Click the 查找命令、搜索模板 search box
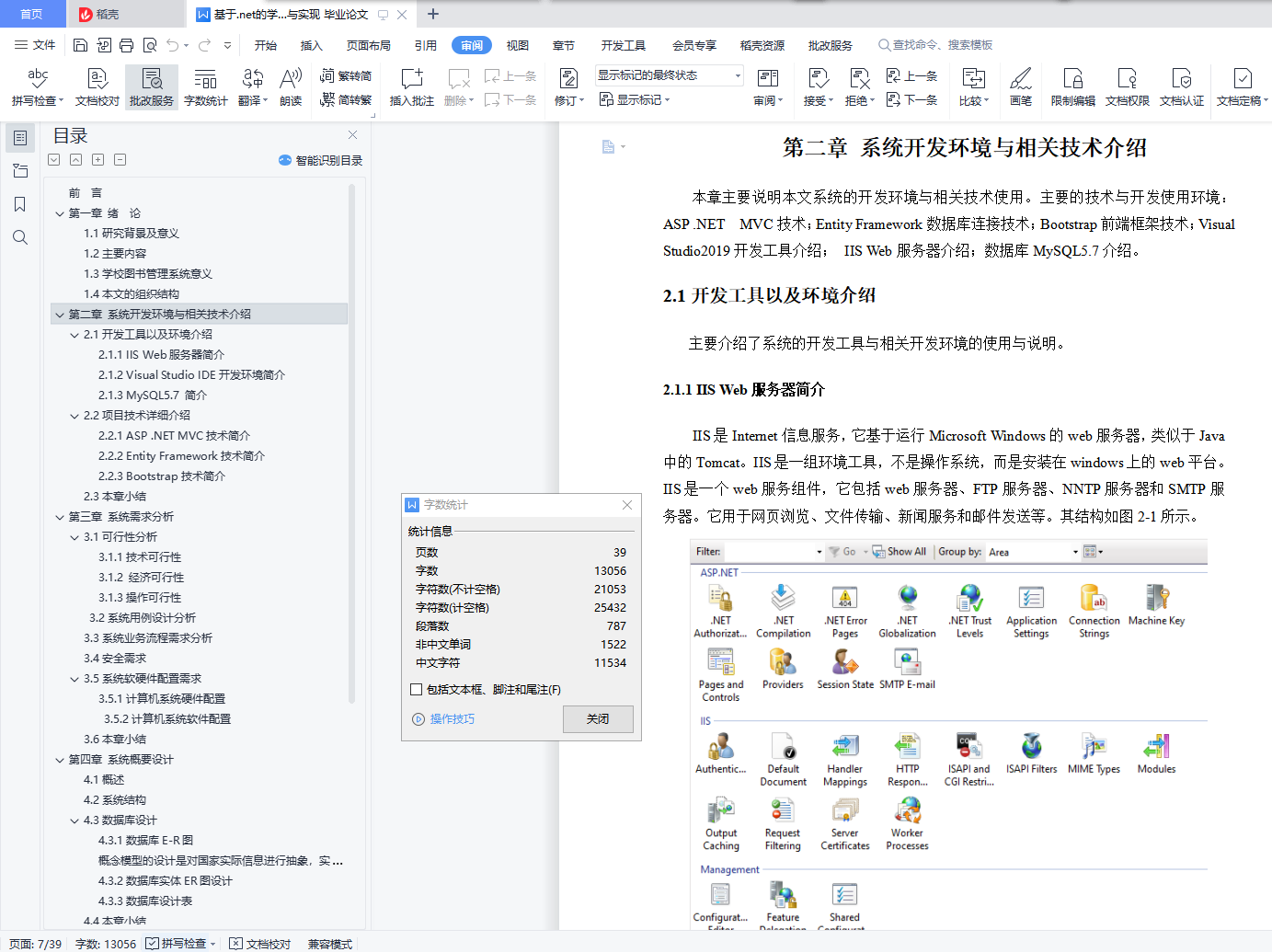This screenshot has height=952, width=1272. pos(936,45)
